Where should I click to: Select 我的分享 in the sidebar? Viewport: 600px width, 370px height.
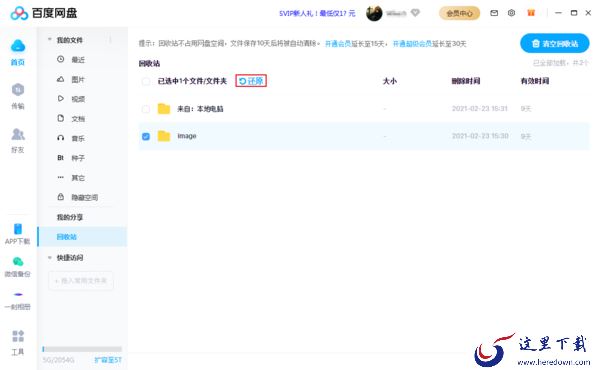click(70, 217)
